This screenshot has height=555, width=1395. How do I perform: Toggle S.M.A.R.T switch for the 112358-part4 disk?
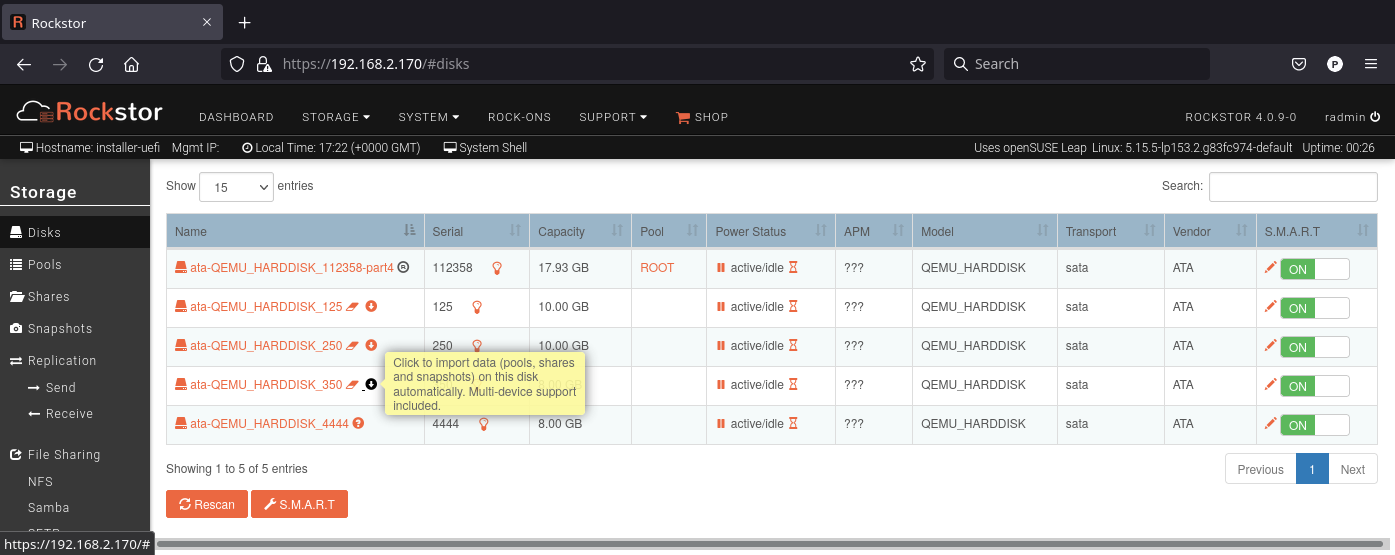1314,269
